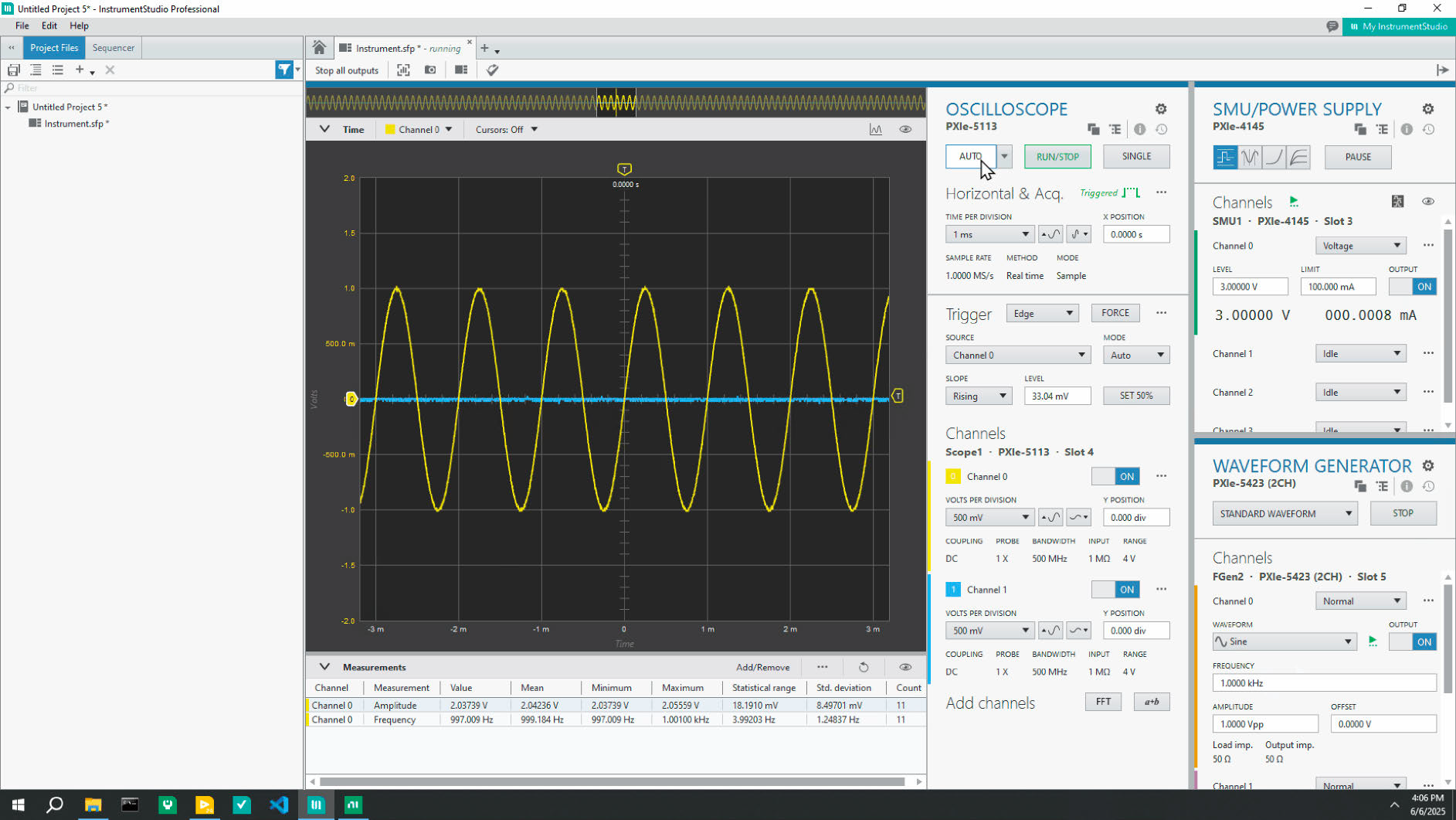This screenshot has height=820, width=1456.
Task: Toggle oscilloscope Channel 1 ON switch
Action: pyautogui.click(x=1115, y=590)
